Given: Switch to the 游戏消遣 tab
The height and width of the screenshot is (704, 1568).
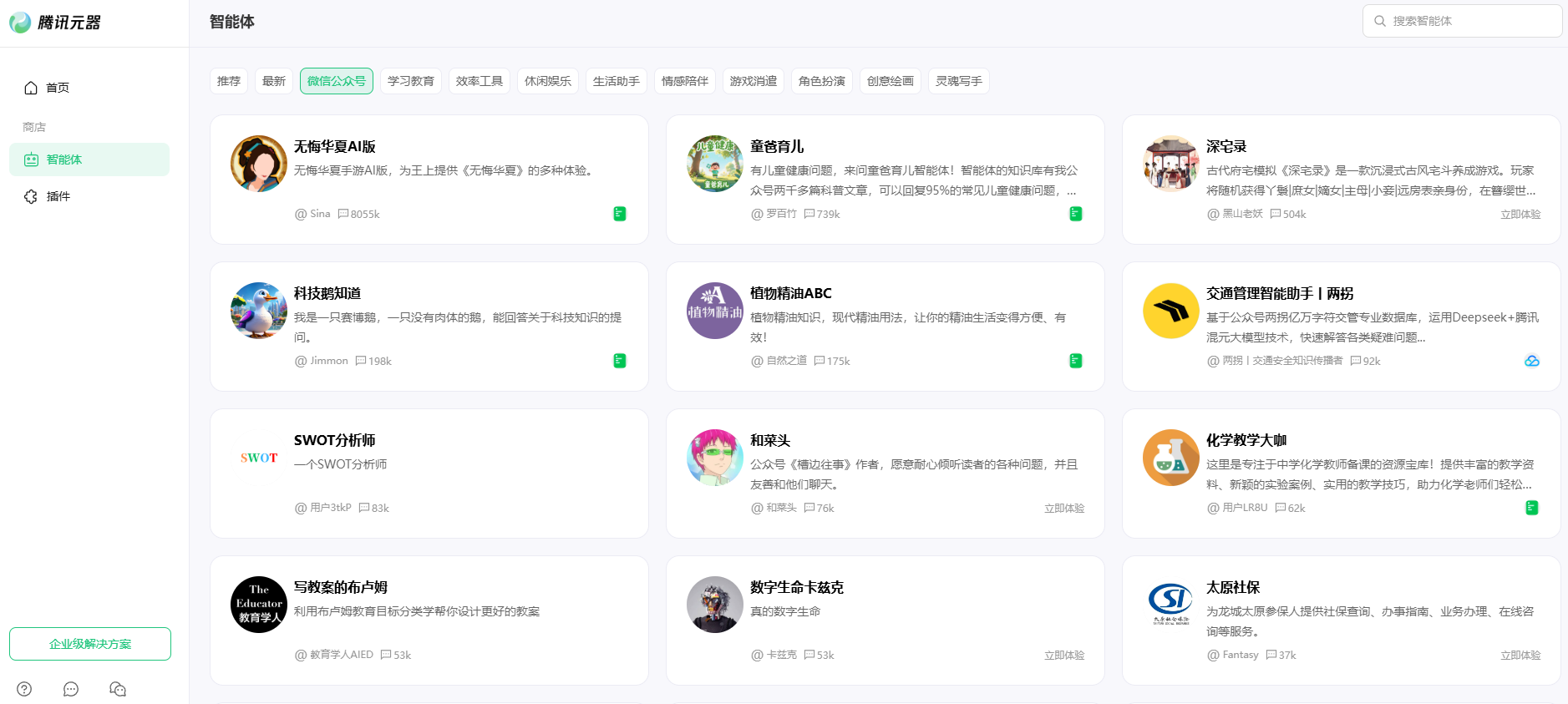Looking at the screenshot, I should click(754, 81).
